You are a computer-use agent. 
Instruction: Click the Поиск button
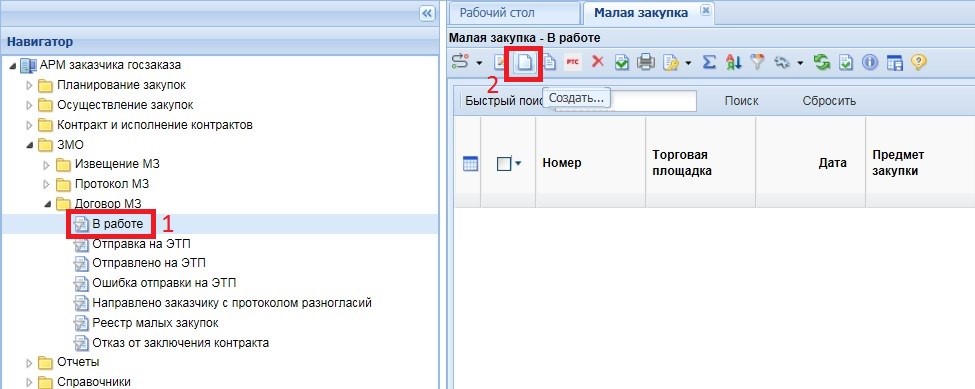point(741,101)
